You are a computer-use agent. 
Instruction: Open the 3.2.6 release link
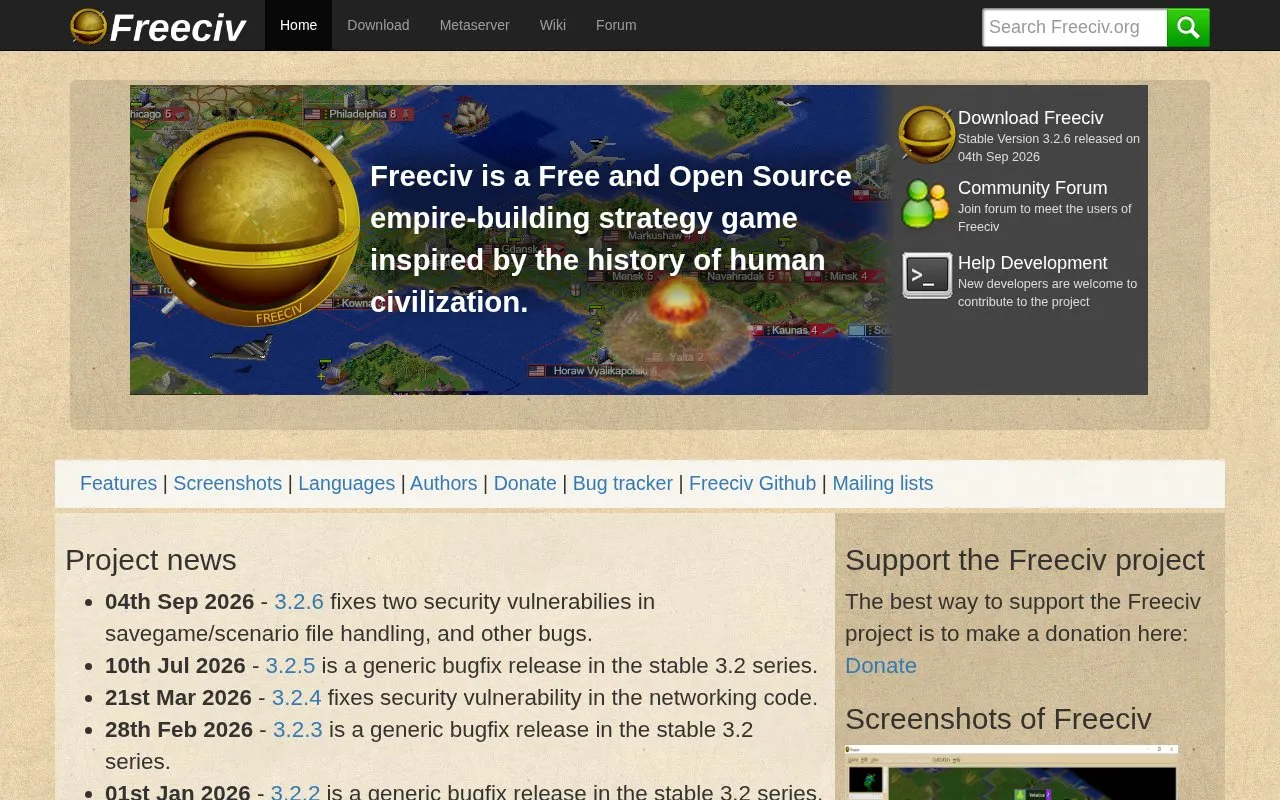[299, 602]
